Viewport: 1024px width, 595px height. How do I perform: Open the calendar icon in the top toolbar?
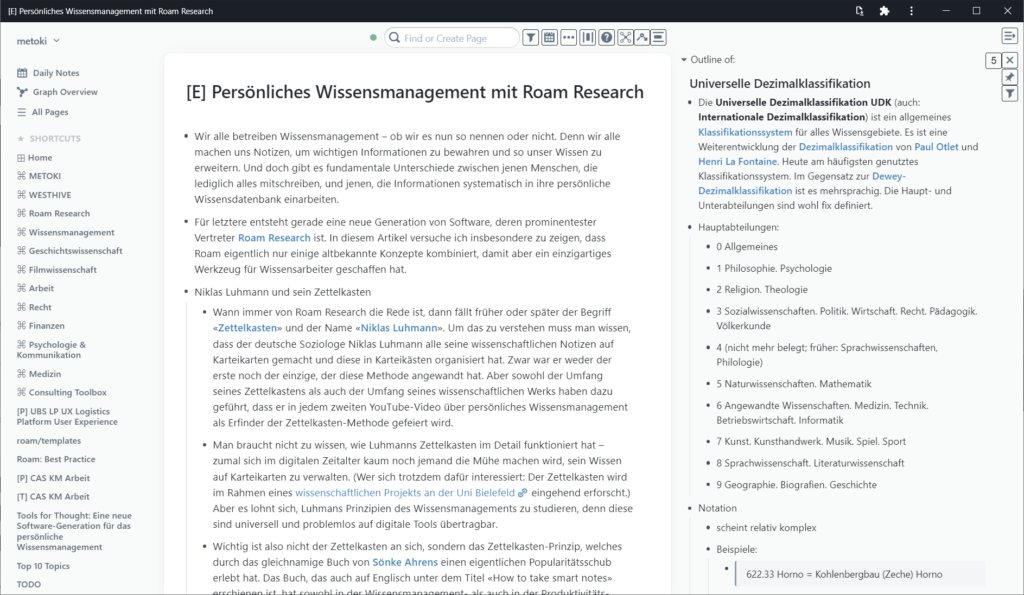[x=549, y=37]
